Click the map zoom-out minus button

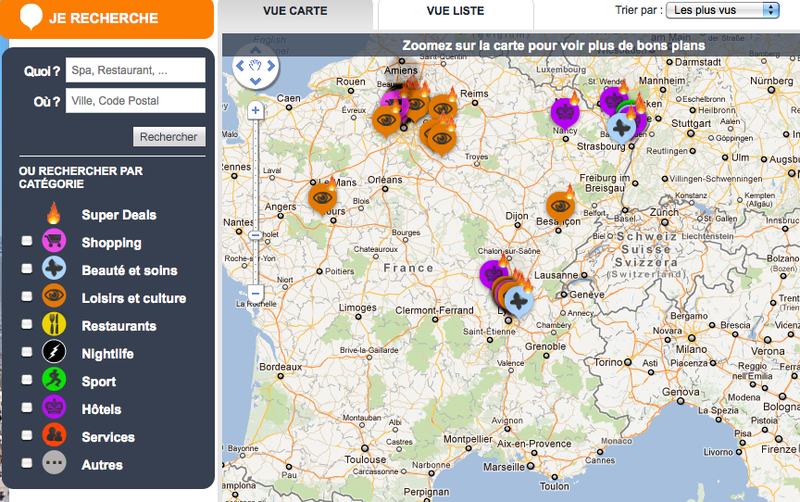[256, 293]
